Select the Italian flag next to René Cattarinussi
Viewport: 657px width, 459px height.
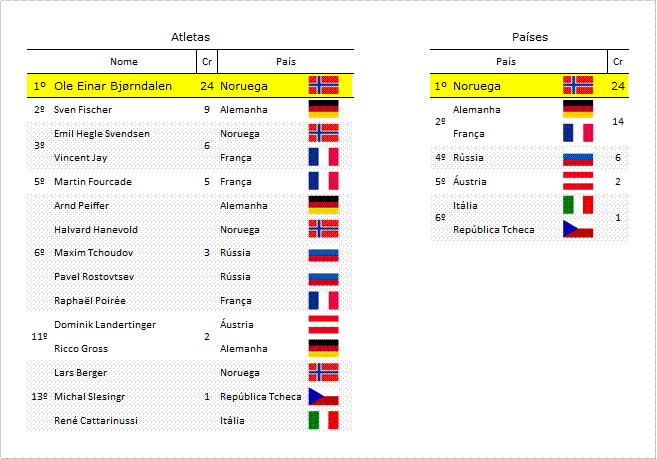click(x=323, y=420)
